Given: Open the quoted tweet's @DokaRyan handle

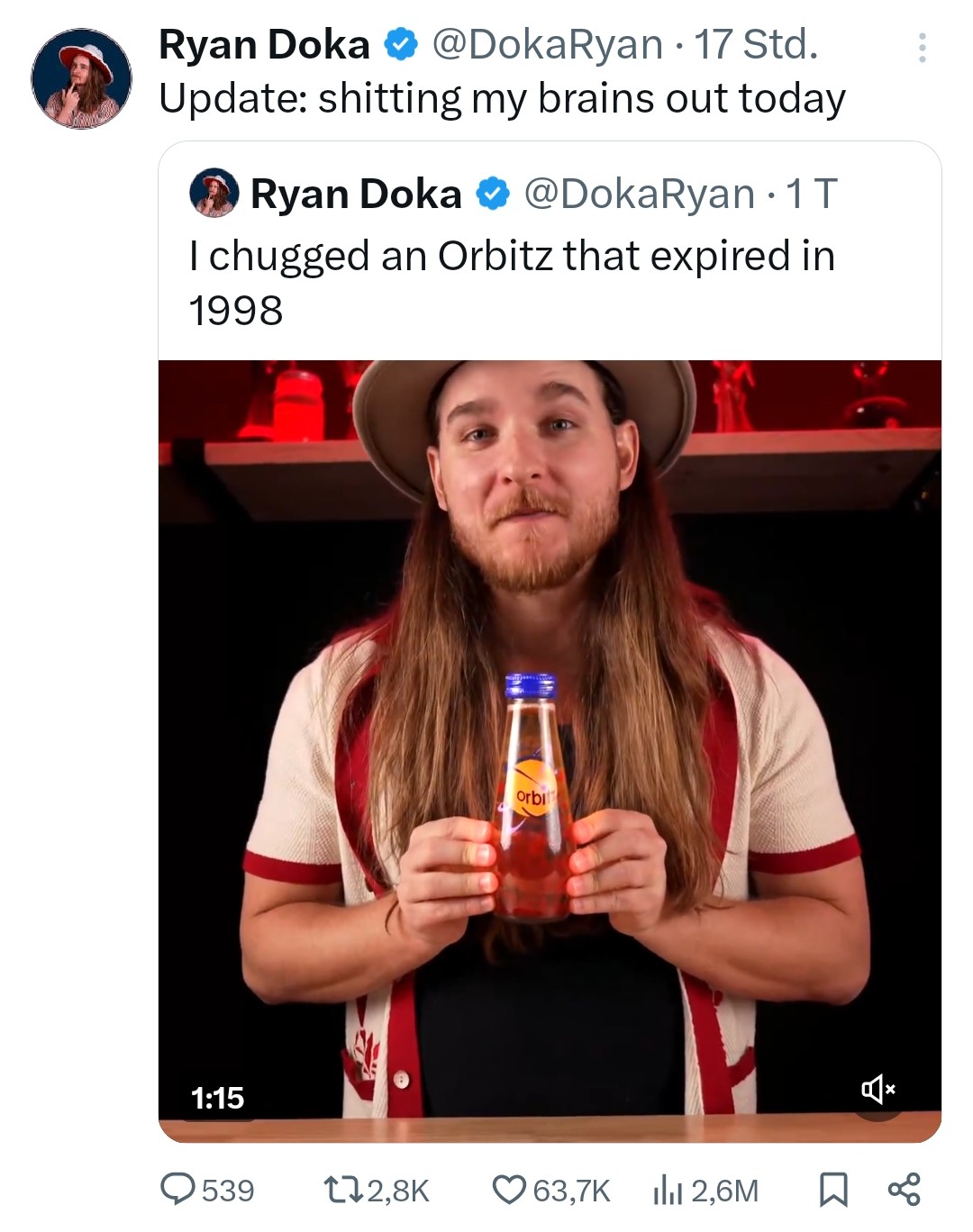Looking at the screenshot, I should [639, 195].
